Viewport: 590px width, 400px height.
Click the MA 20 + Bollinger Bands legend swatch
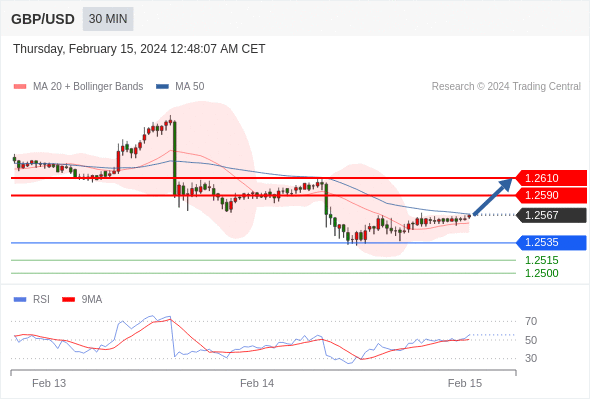pyautogui.click(x=20, y=87)
